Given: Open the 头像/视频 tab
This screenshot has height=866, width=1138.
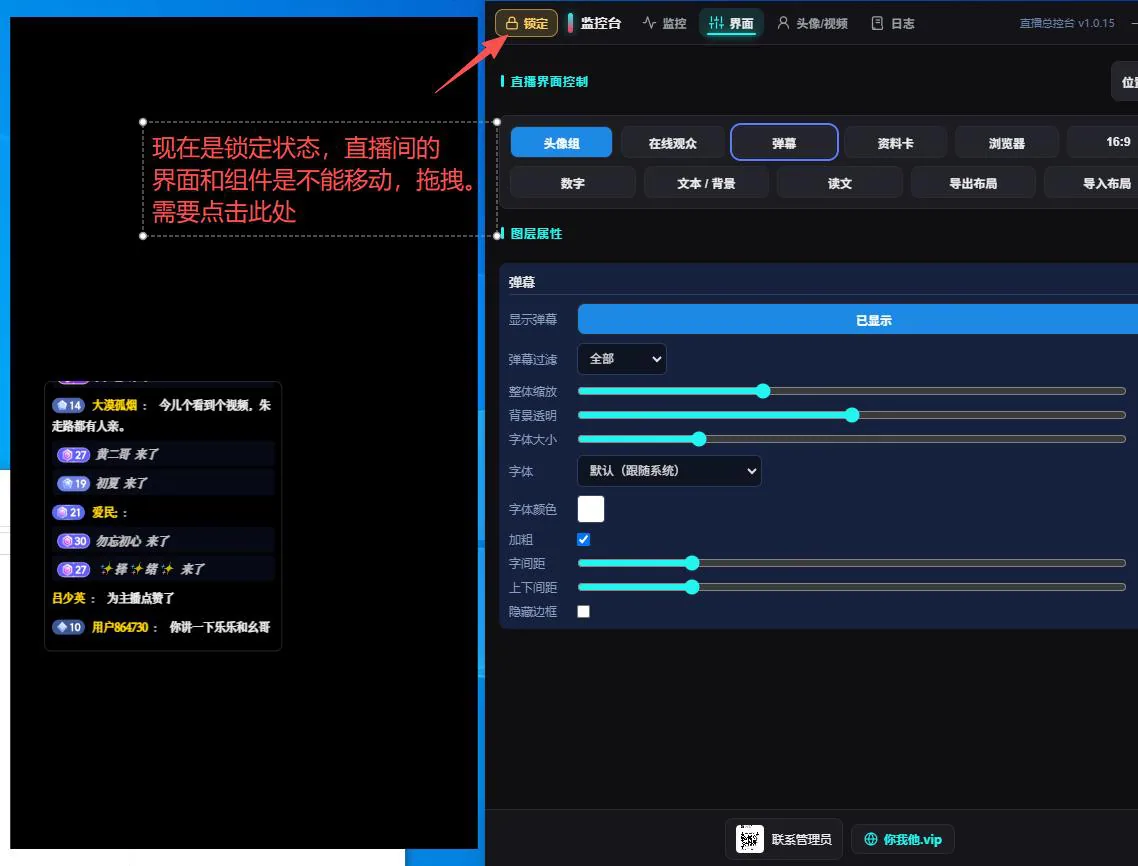Looking at the screenshot, I should point(812,23).
